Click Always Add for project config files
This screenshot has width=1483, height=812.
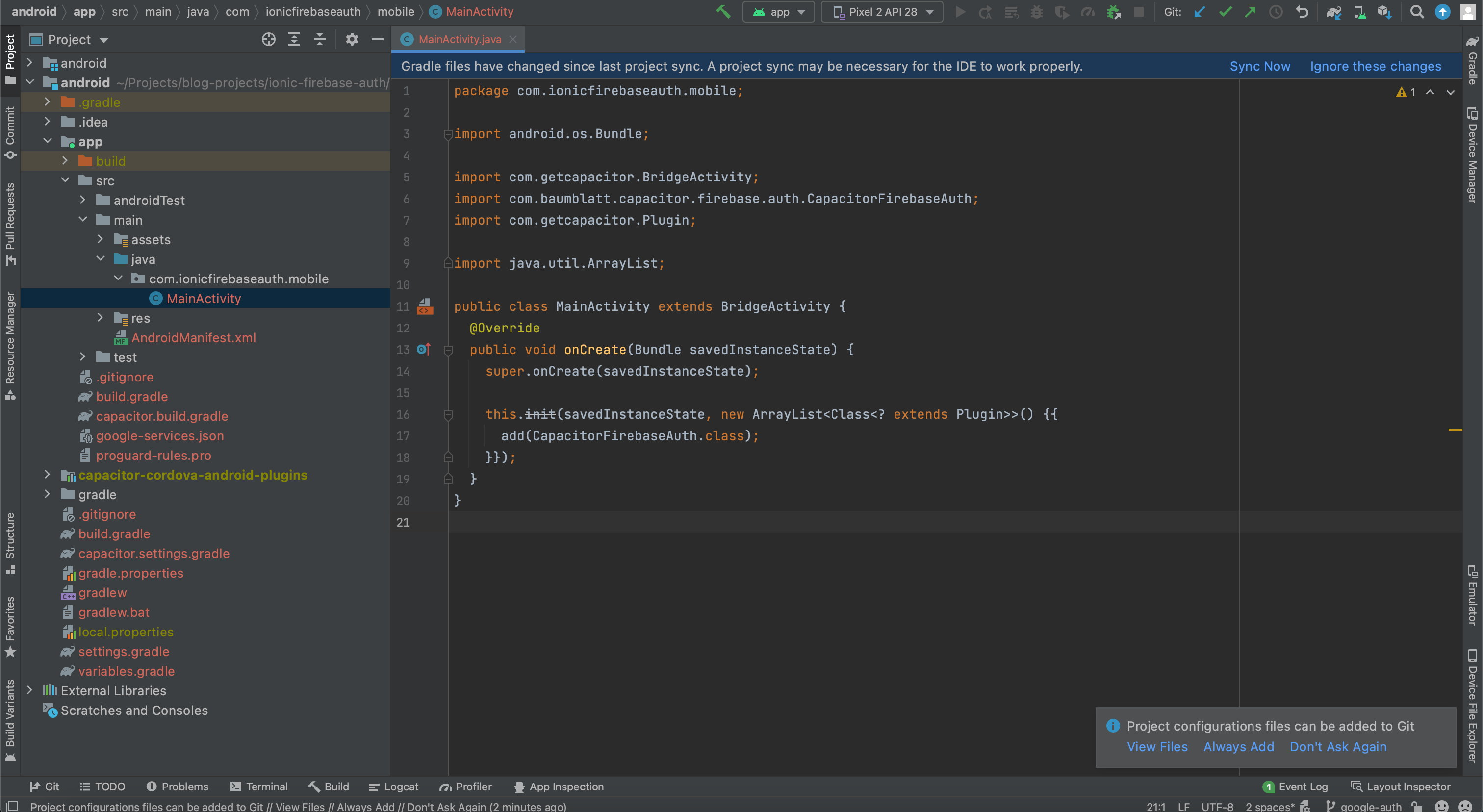pos(1238,746)
